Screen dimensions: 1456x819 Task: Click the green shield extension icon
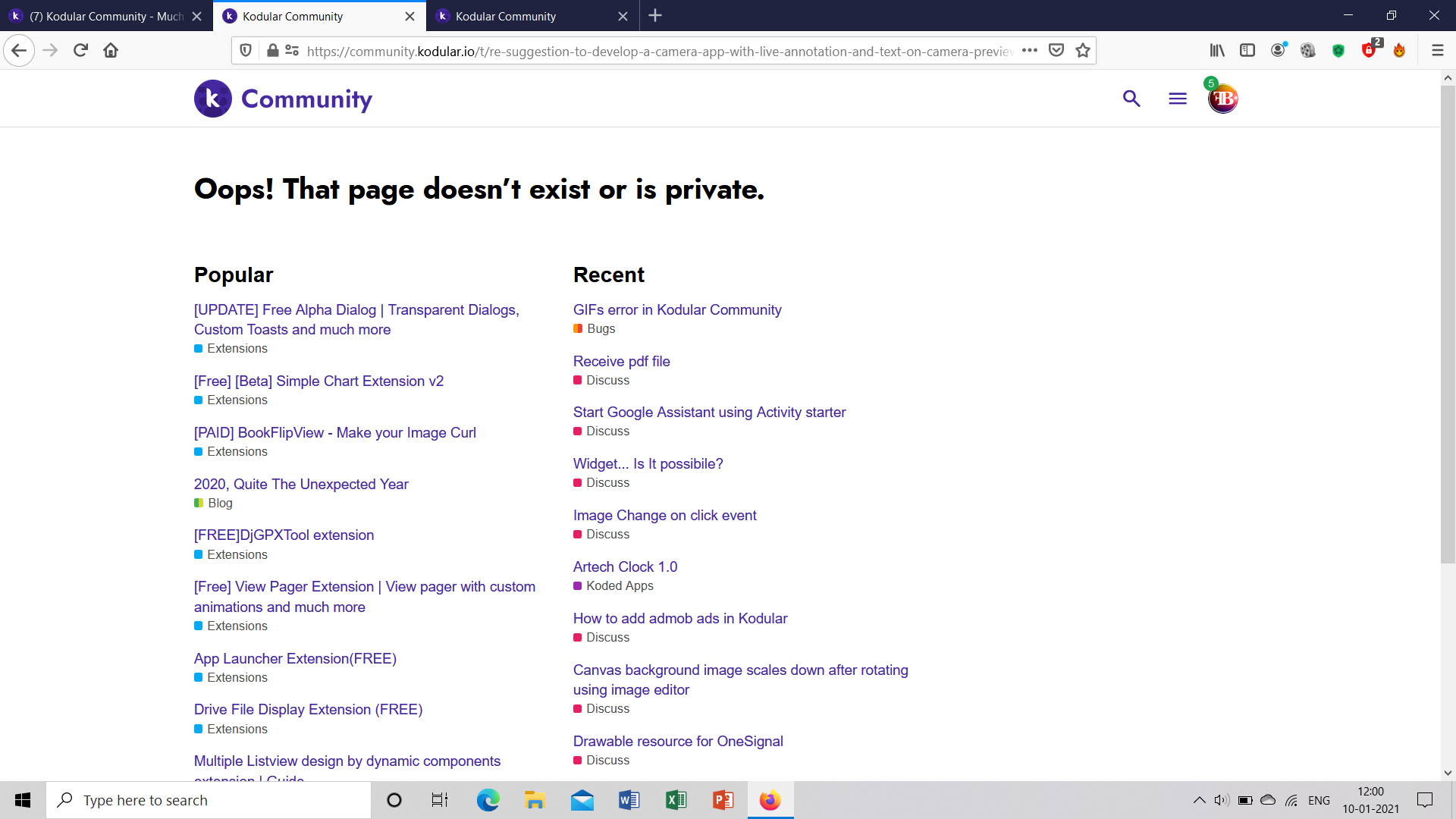pyautogui.click(x=1338, y=51)
